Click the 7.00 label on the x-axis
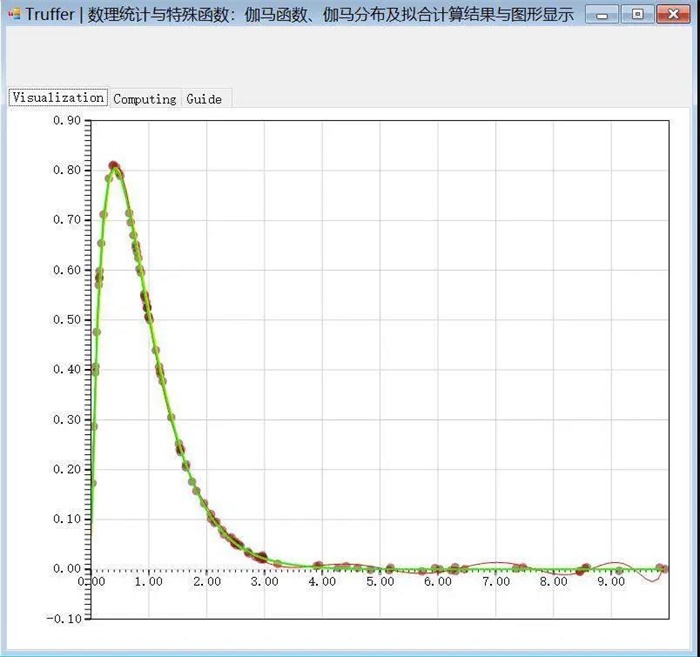 click(495, 581)
